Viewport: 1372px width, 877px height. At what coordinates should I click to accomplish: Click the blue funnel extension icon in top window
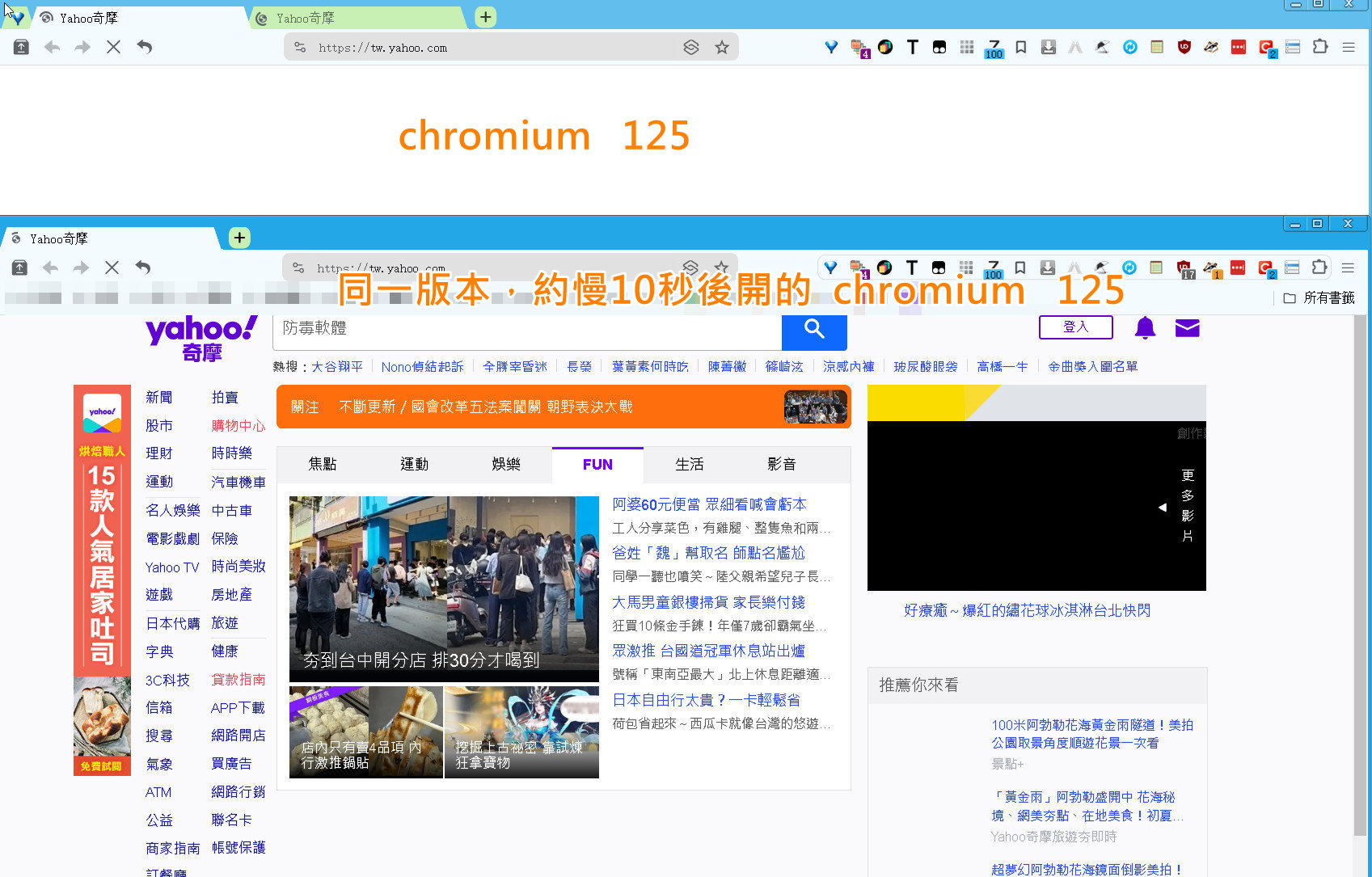coord(831,47)
